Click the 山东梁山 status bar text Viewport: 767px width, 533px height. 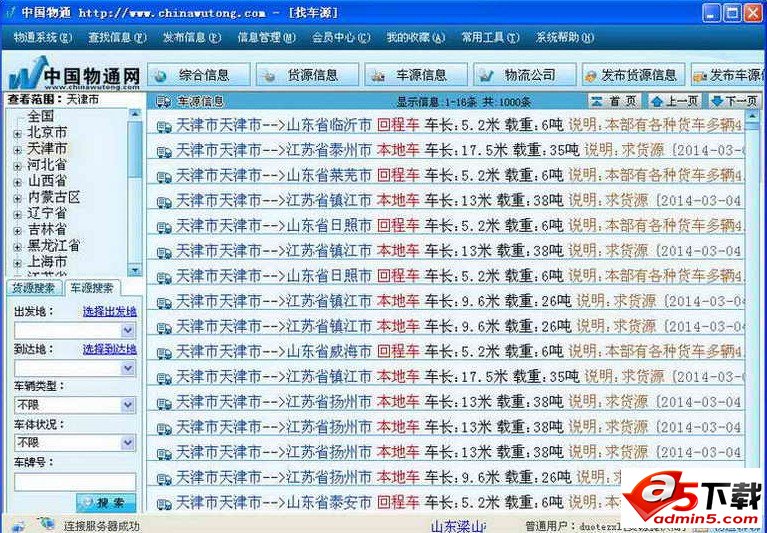tap(458, 526)
